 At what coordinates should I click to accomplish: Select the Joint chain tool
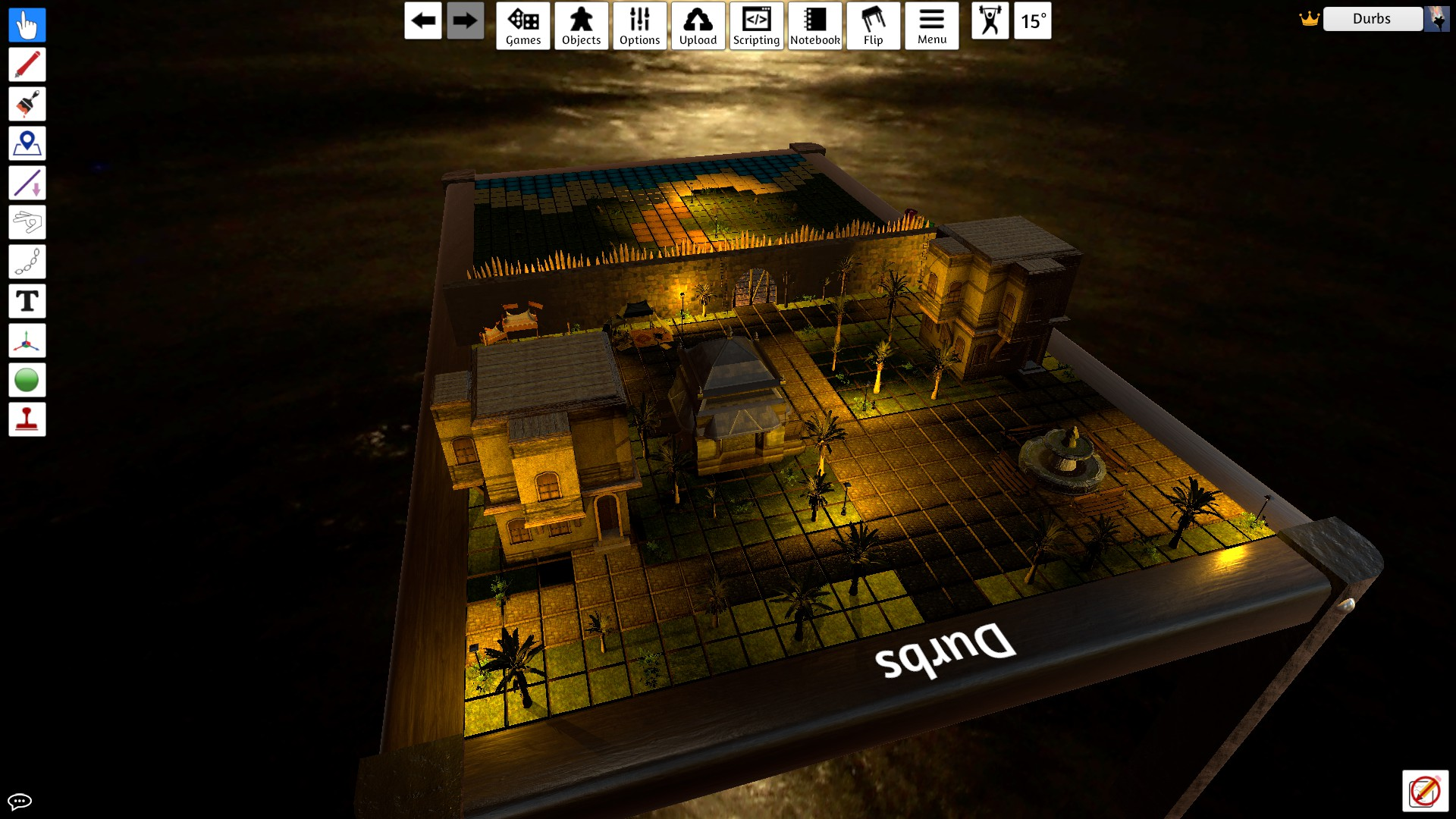(x=27, y=262)
